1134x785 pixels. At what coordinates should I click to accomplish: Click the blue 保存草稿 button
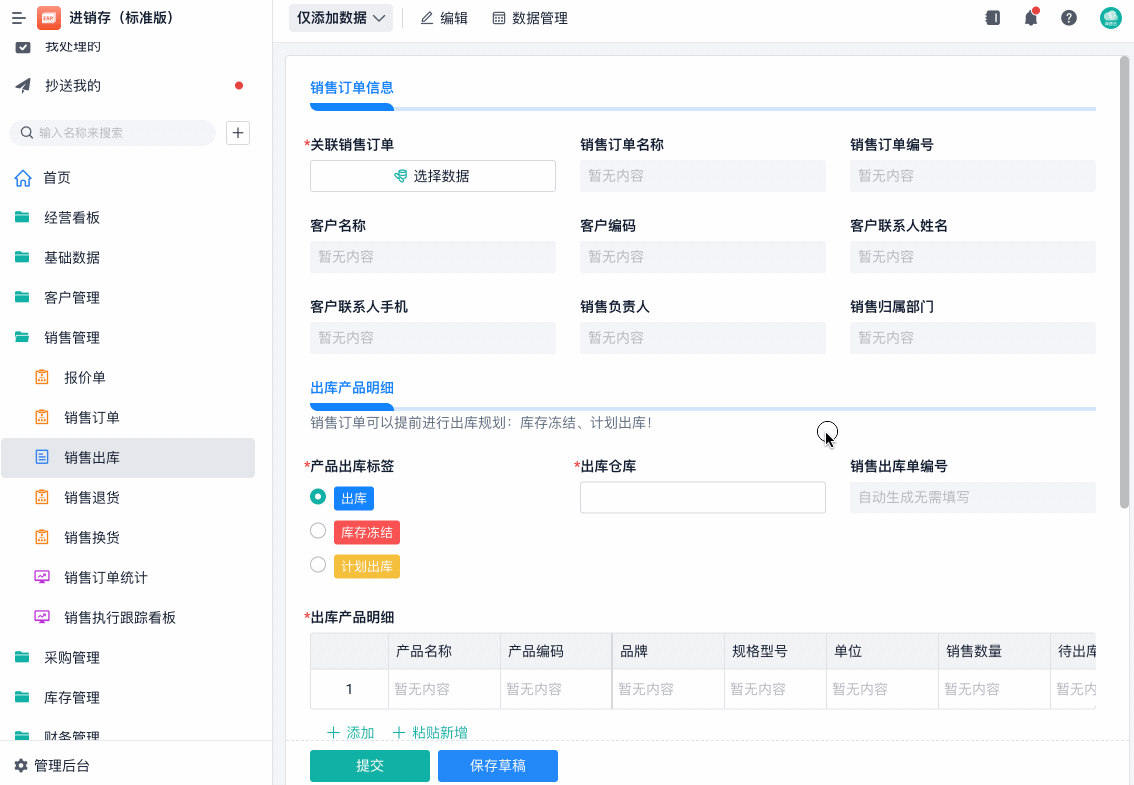click(x=498, y=765)
